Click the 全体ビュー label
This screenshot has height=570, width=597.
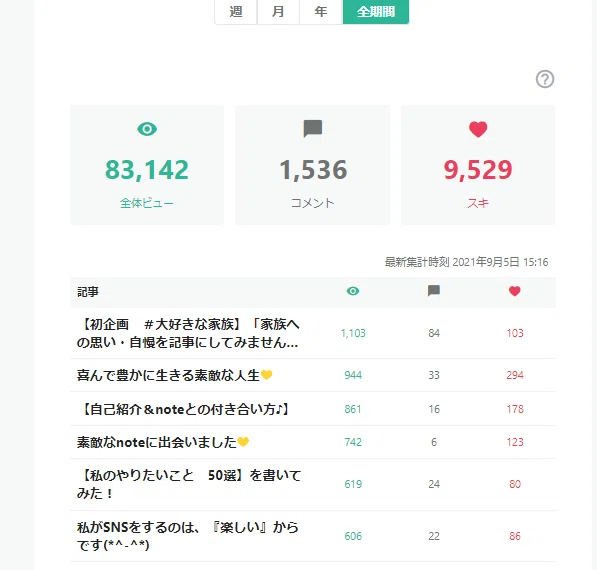(147, 203)
